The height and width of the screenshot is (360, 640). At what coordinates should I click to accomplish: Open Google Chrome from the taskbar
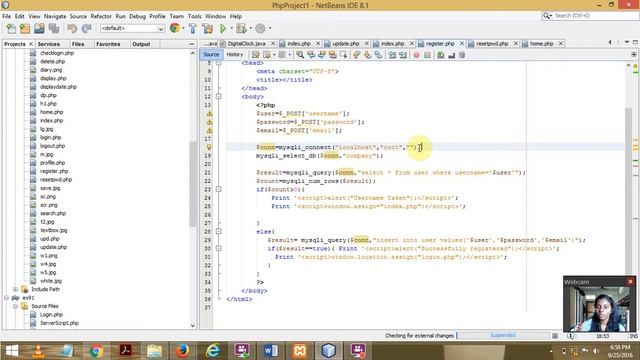click(96, 351)
